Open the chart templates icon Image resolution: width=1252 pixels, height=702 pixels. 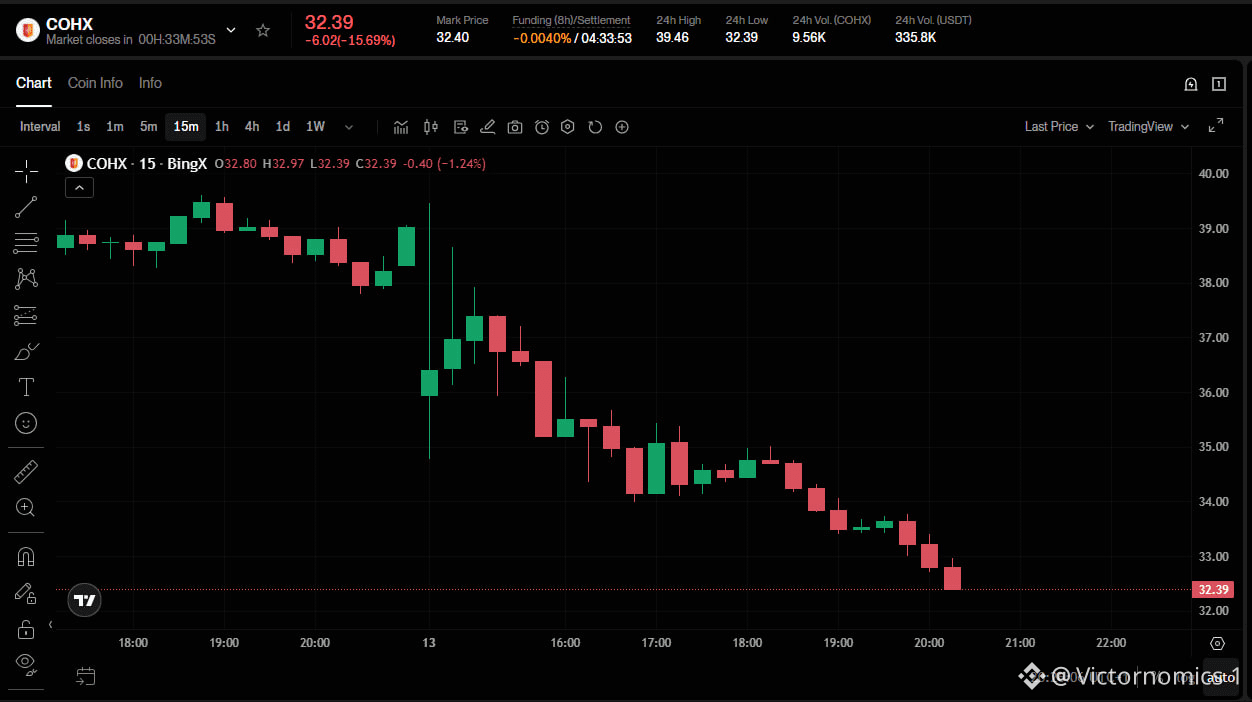(x=460, y=127)
